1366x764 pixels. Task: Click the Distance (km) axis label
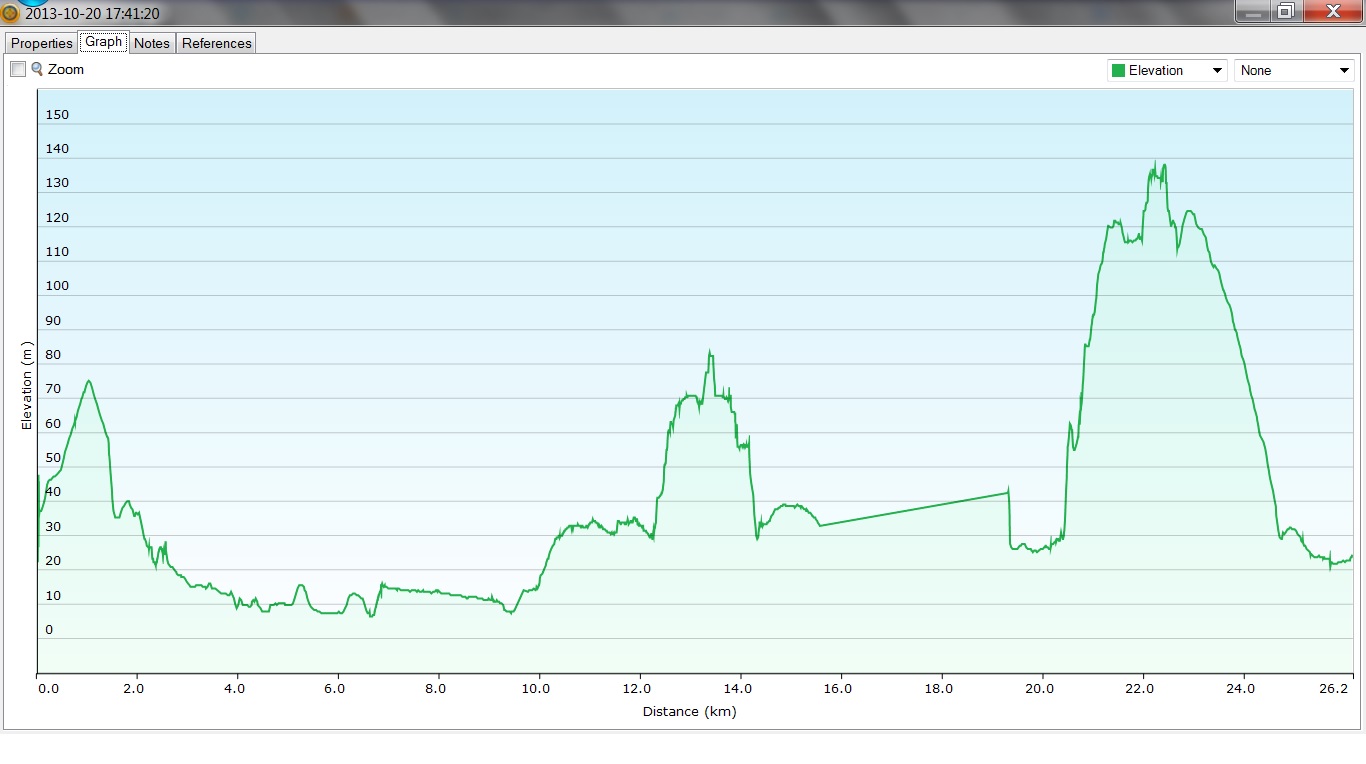point(689,712)
